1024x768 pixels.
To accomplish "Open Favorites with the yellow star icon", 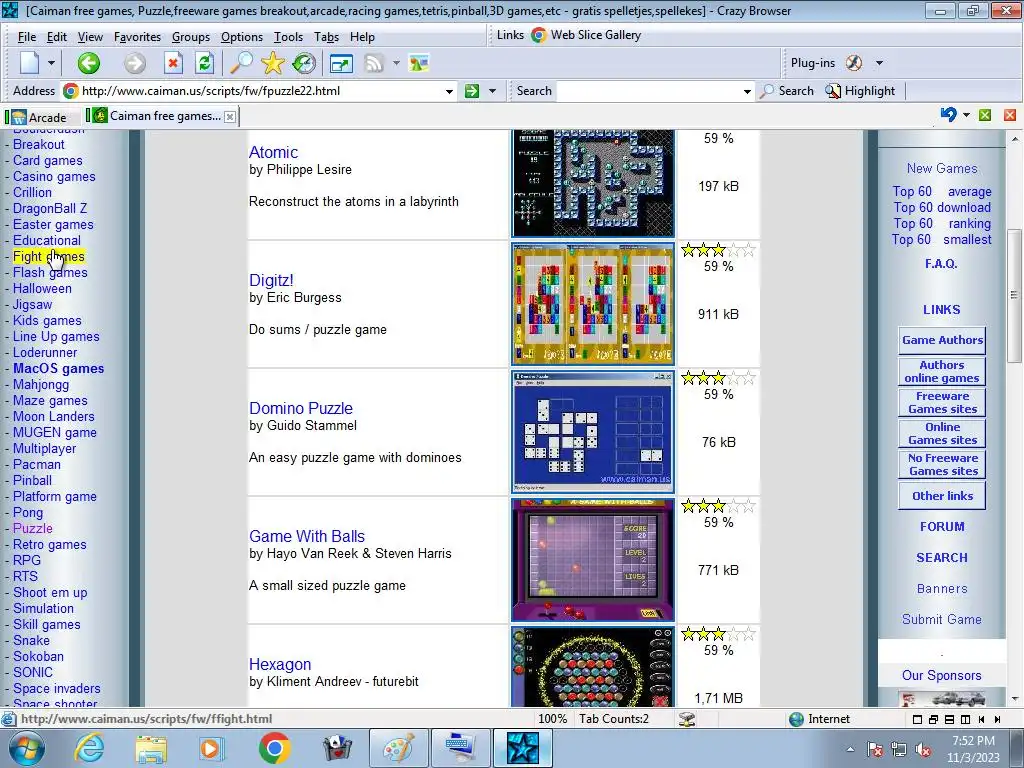I will point(272,63).
